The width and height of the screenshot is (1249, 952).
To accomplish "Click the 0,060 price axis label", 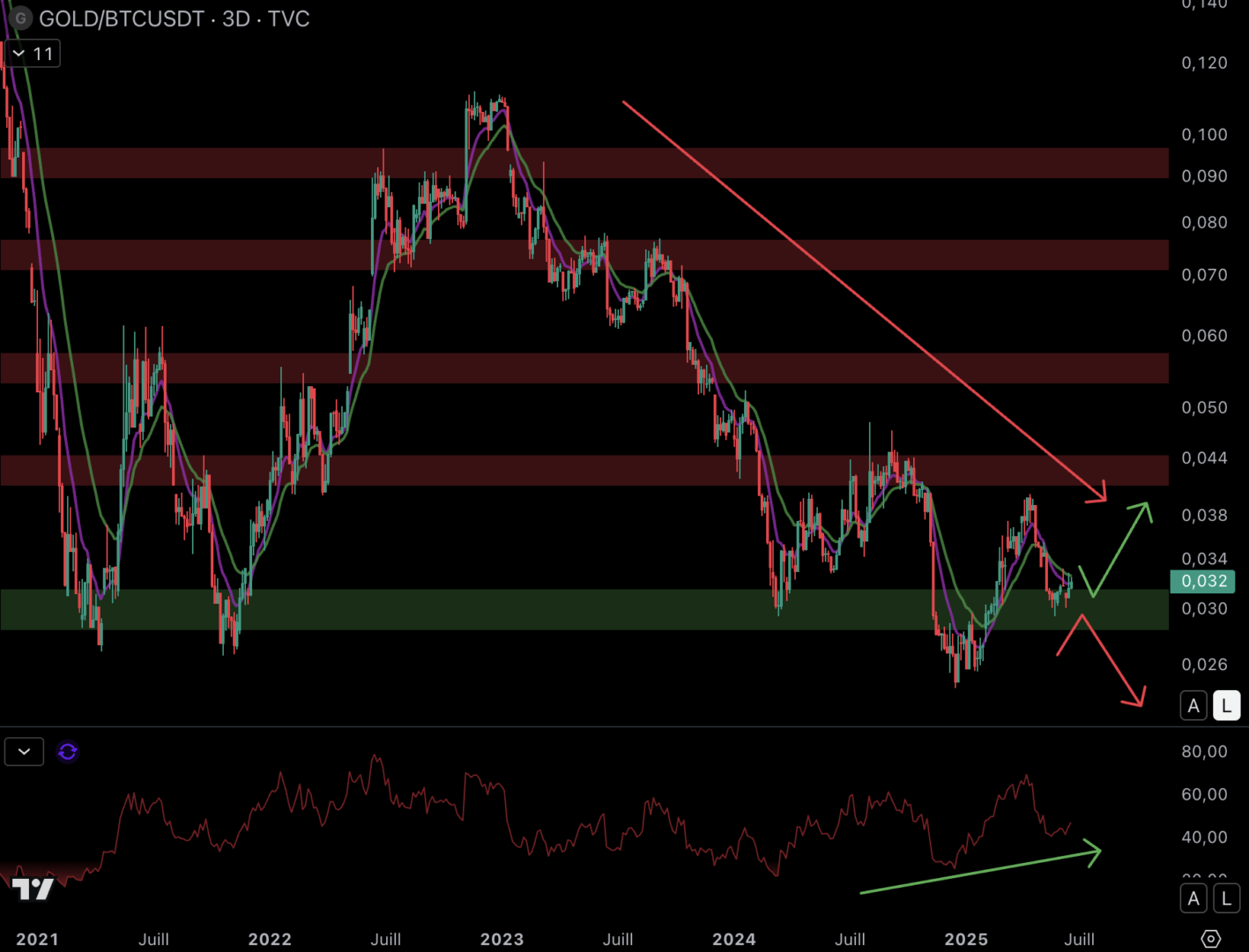I will 1204,336.
